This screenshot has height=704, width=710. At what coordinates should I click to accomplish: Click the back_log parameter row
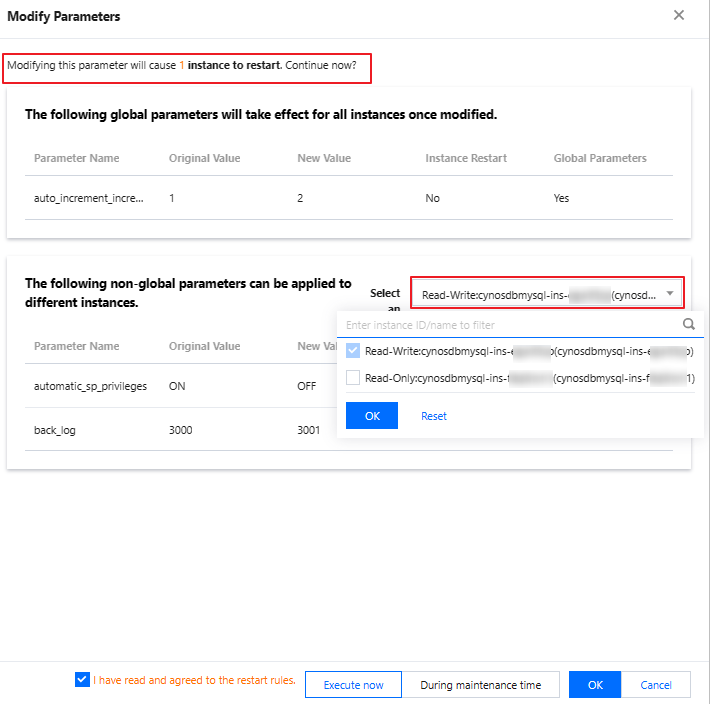click(56, 430)
